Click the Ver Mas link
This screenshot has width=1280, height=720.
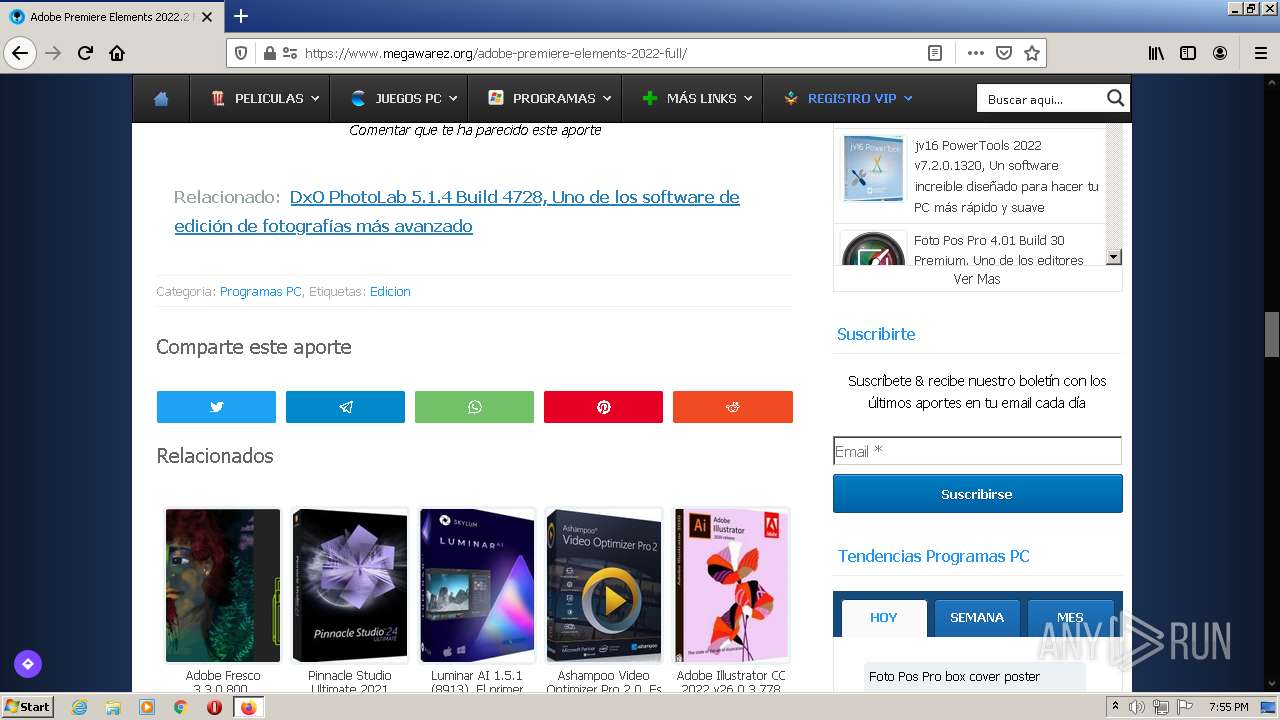(977, 279)
